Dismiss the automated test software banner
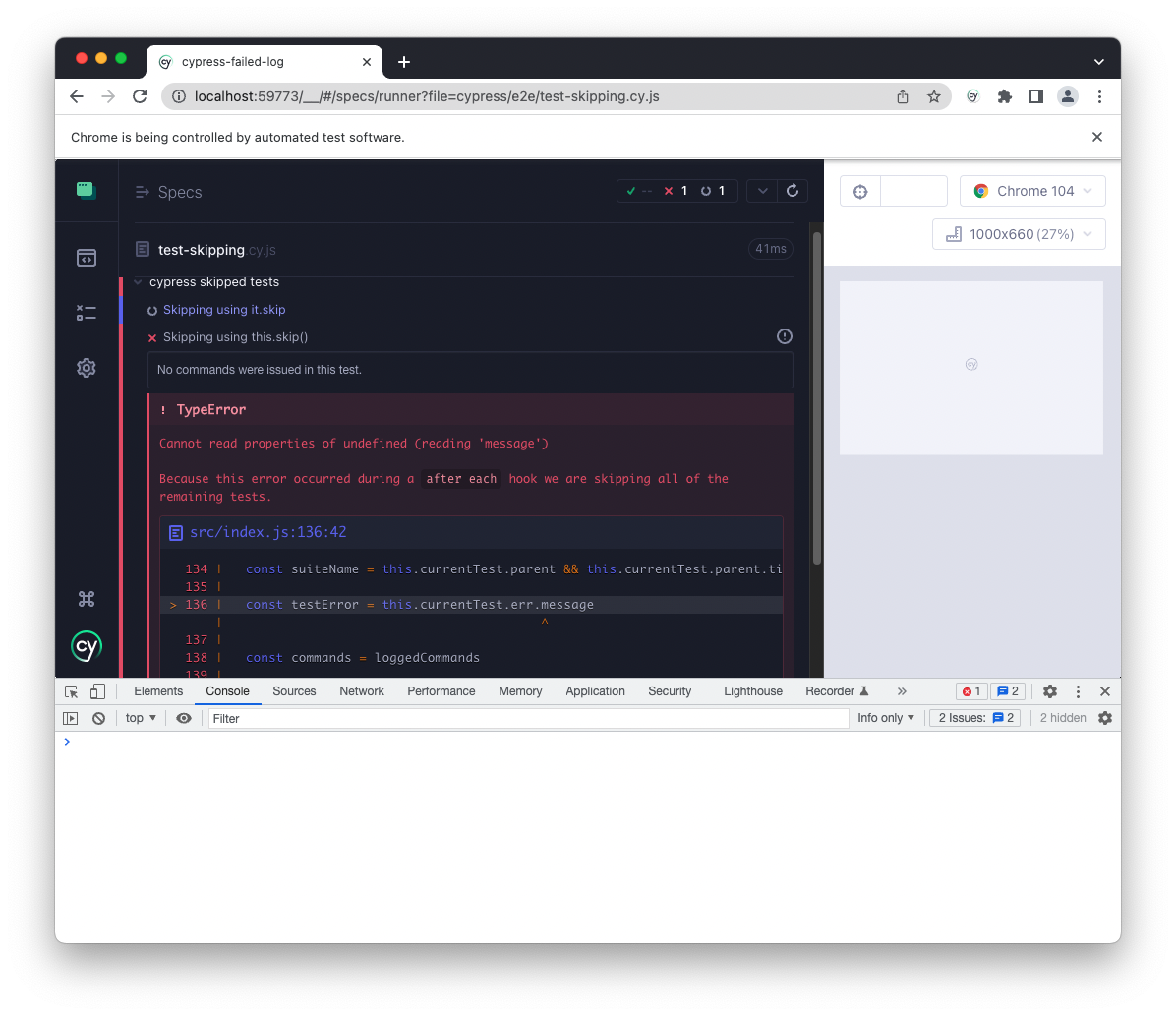 click(1096, 137)
